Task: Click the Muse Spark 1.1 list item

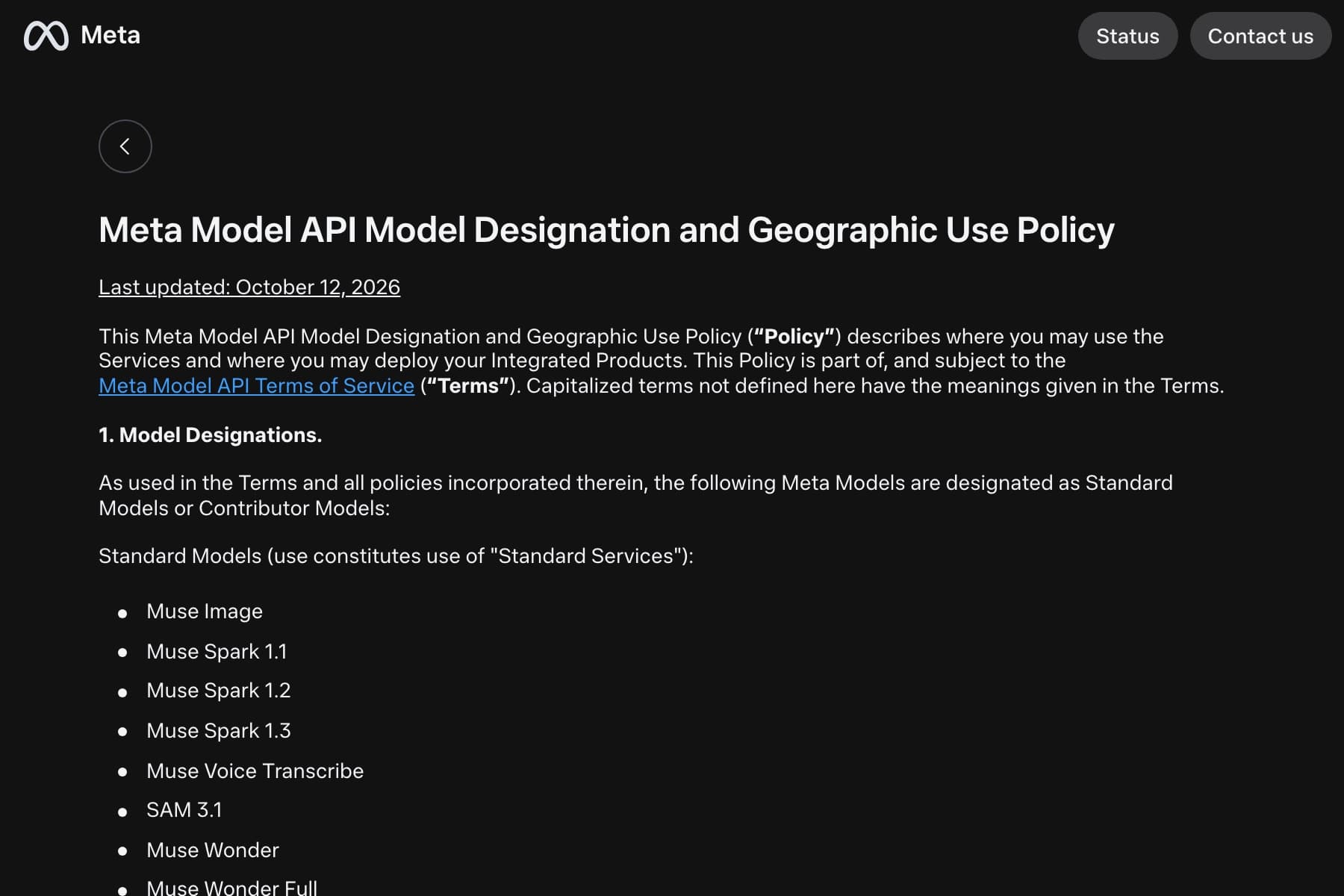Action: (217, 651)
